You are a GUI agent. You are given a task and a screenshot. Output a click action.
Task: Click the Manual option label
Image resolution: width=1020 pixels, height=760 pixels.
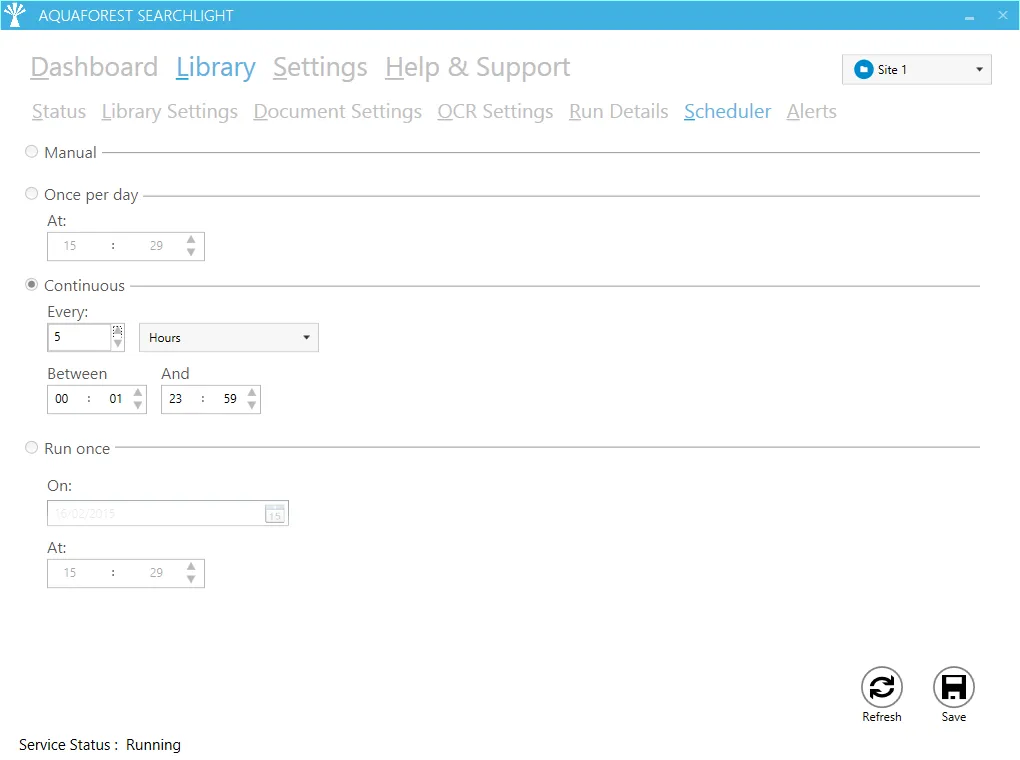70,152
